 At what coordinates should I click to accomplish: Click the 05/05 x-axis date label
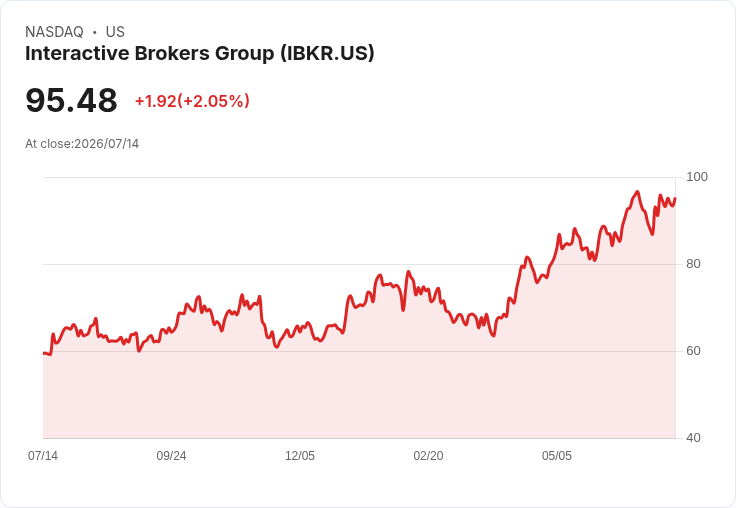(x=557, y=455)
